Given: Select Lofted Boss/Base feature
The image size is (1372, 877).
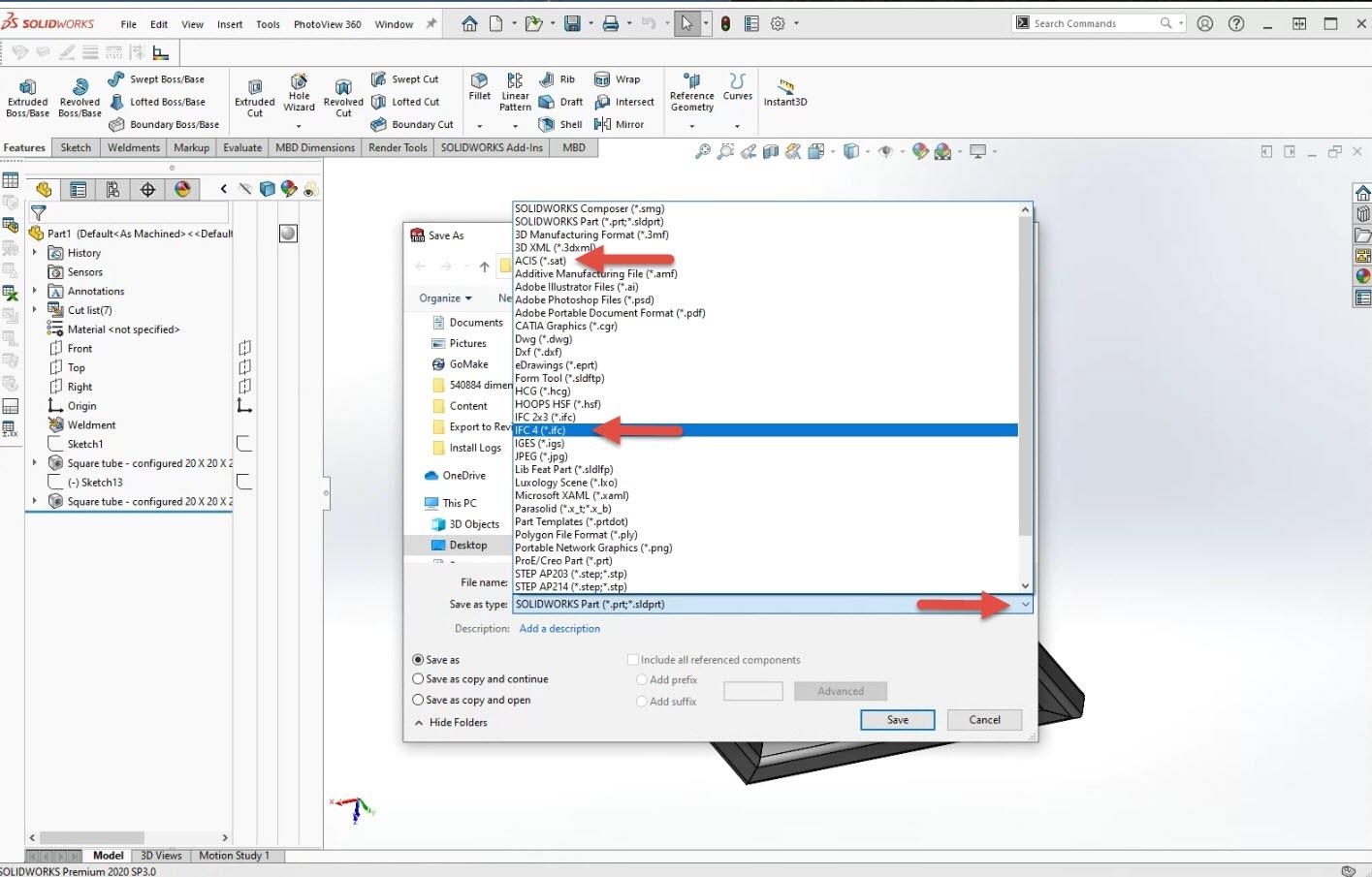Looking at the screenshot, I should (x=156, y=102).
